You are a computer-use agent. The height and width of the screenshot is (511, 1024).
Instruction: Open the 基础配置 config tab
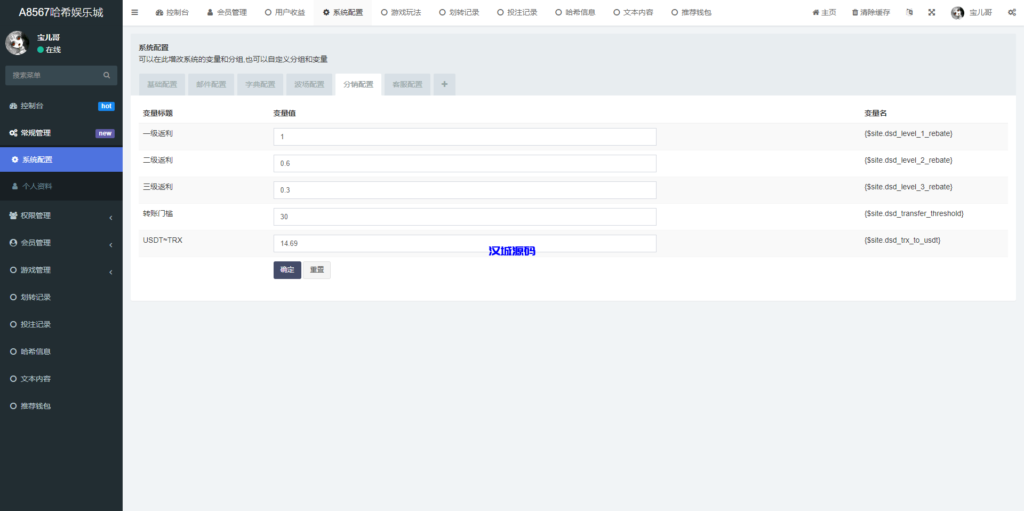[x=162, y=84]
